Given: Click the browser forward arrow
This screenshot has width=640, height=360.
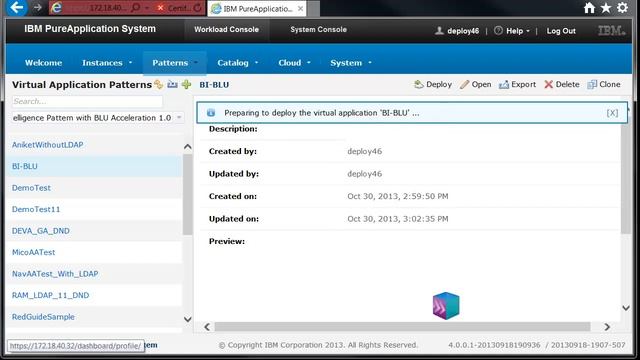Looking at the screenshot, I should (38, 8).
